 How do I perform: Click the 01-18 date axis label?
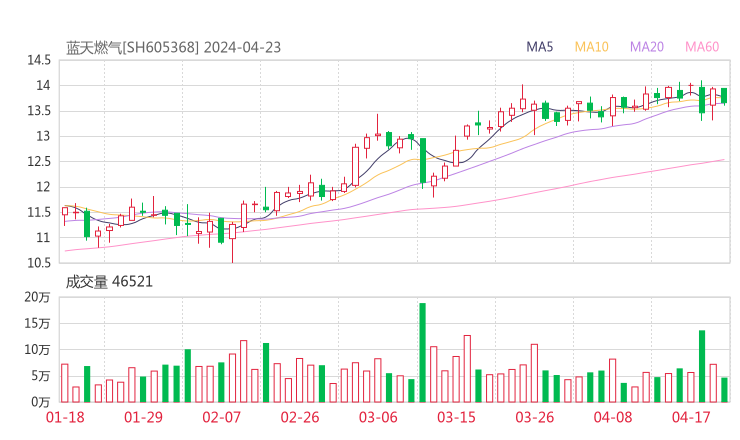65,417
